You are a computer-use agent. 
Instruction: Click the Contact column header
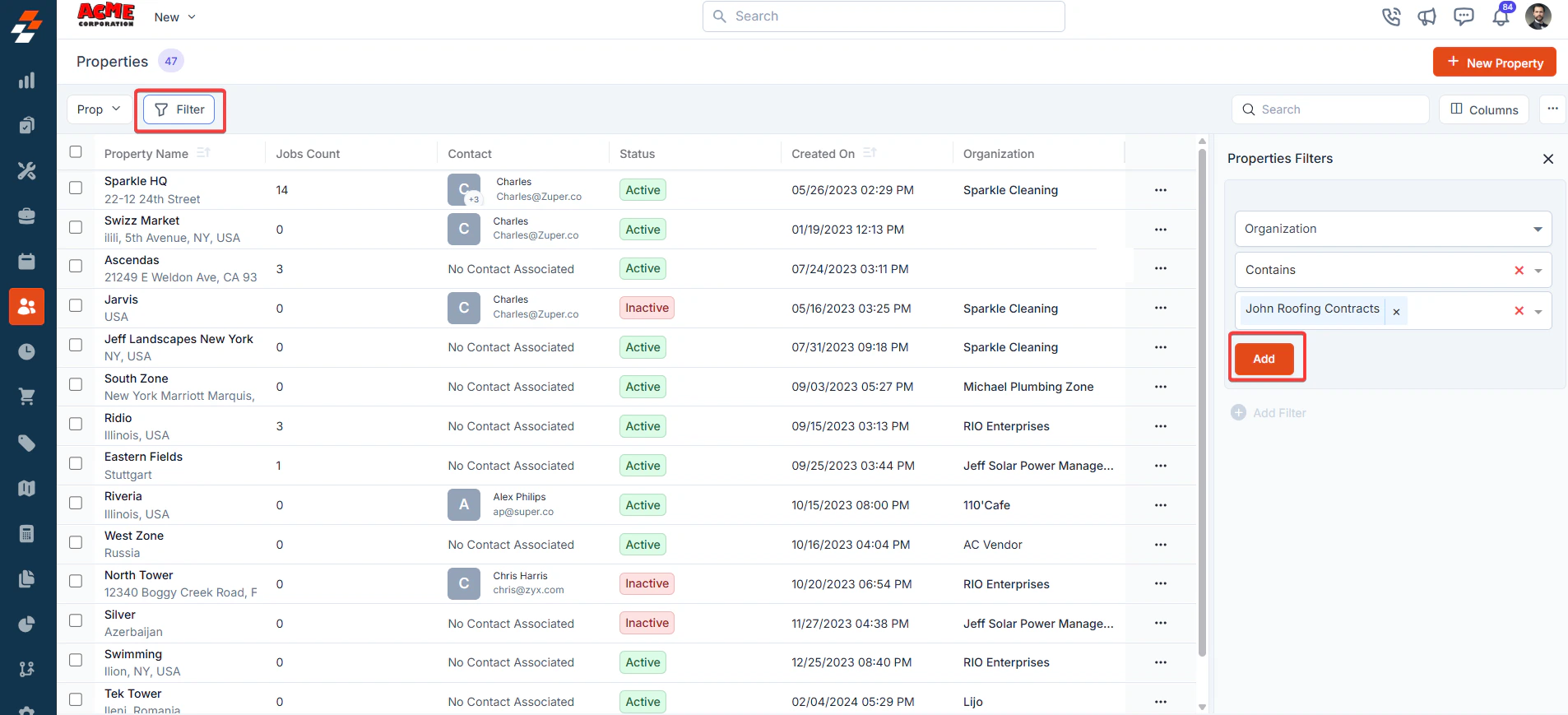click(470, 154)
